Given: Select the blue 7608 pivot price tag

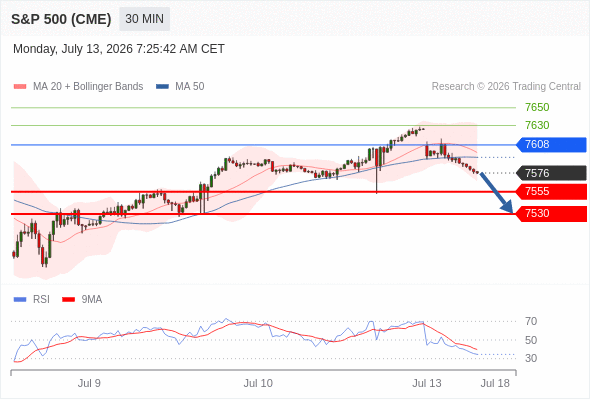Looking at the screenshot, I should [551, 144].
